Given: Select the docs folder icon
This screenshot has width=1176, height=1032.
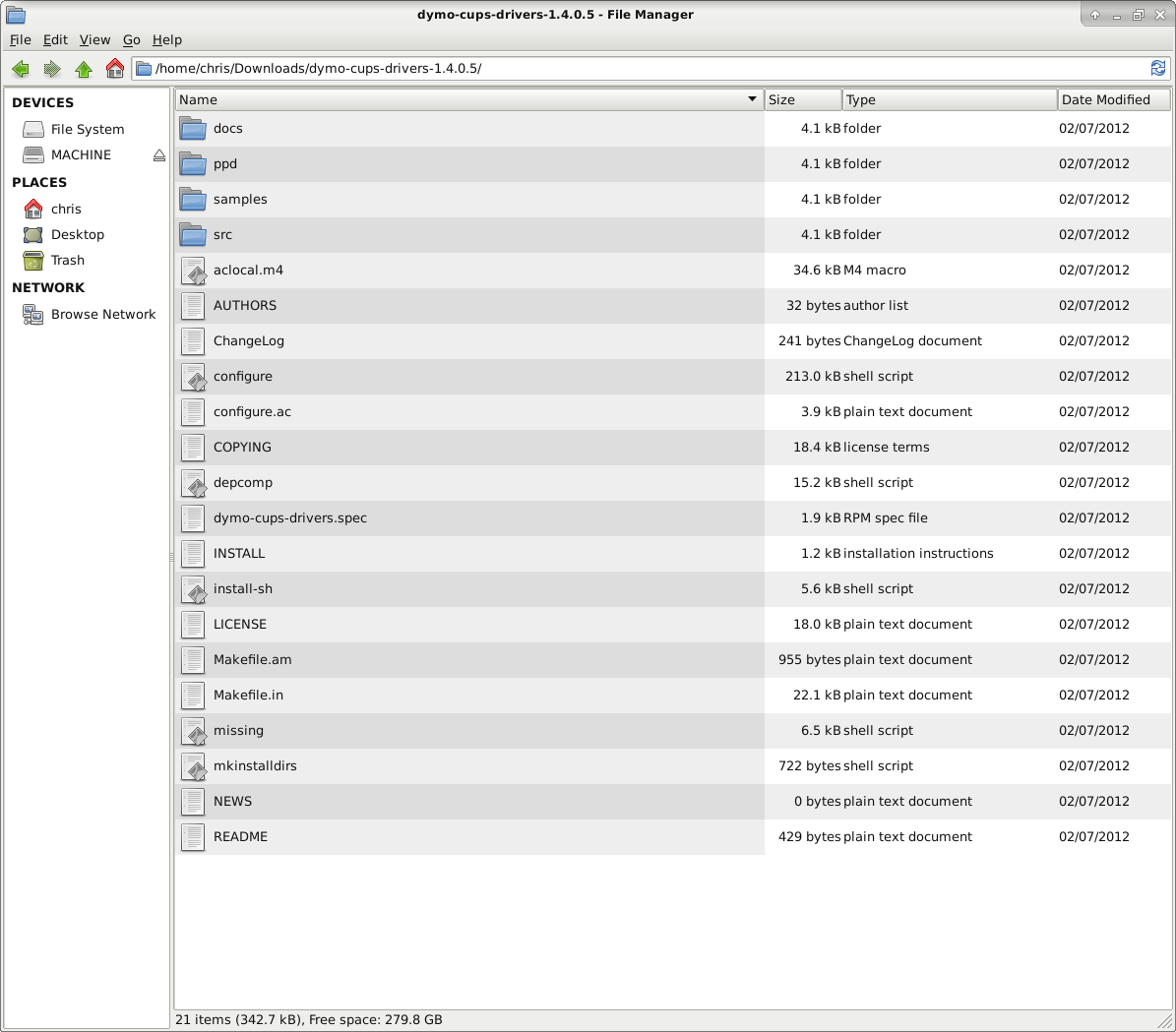Looking at the screenshot, I should coord(194,128).
